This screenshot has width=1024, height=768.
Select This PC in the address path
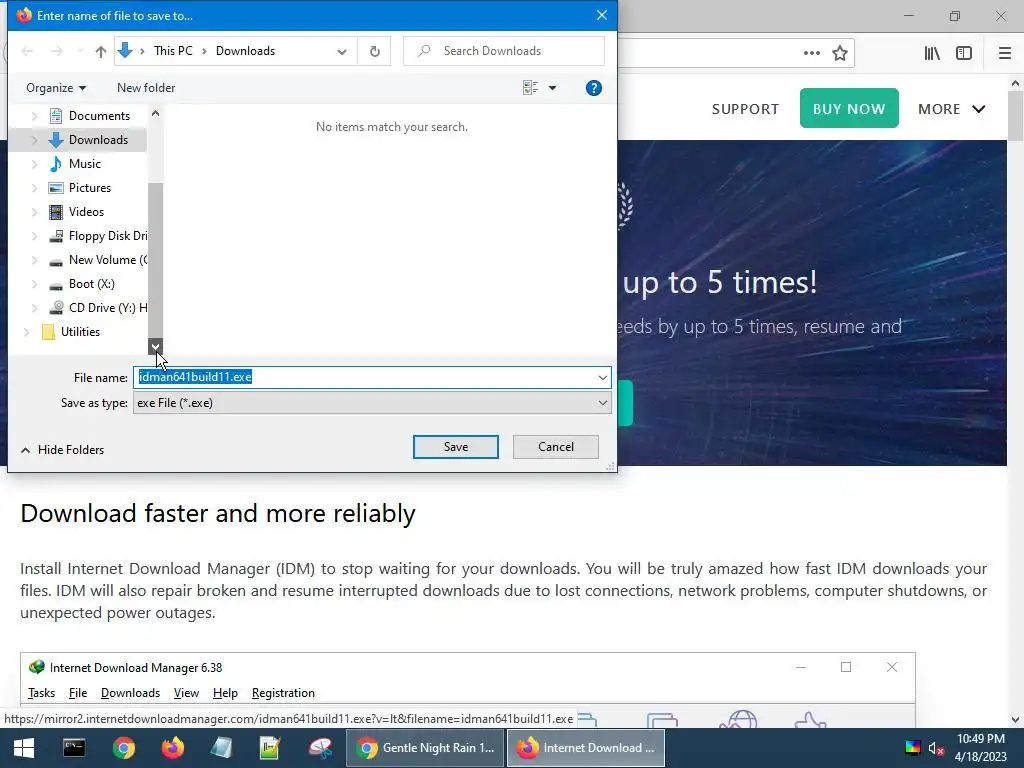173,51
